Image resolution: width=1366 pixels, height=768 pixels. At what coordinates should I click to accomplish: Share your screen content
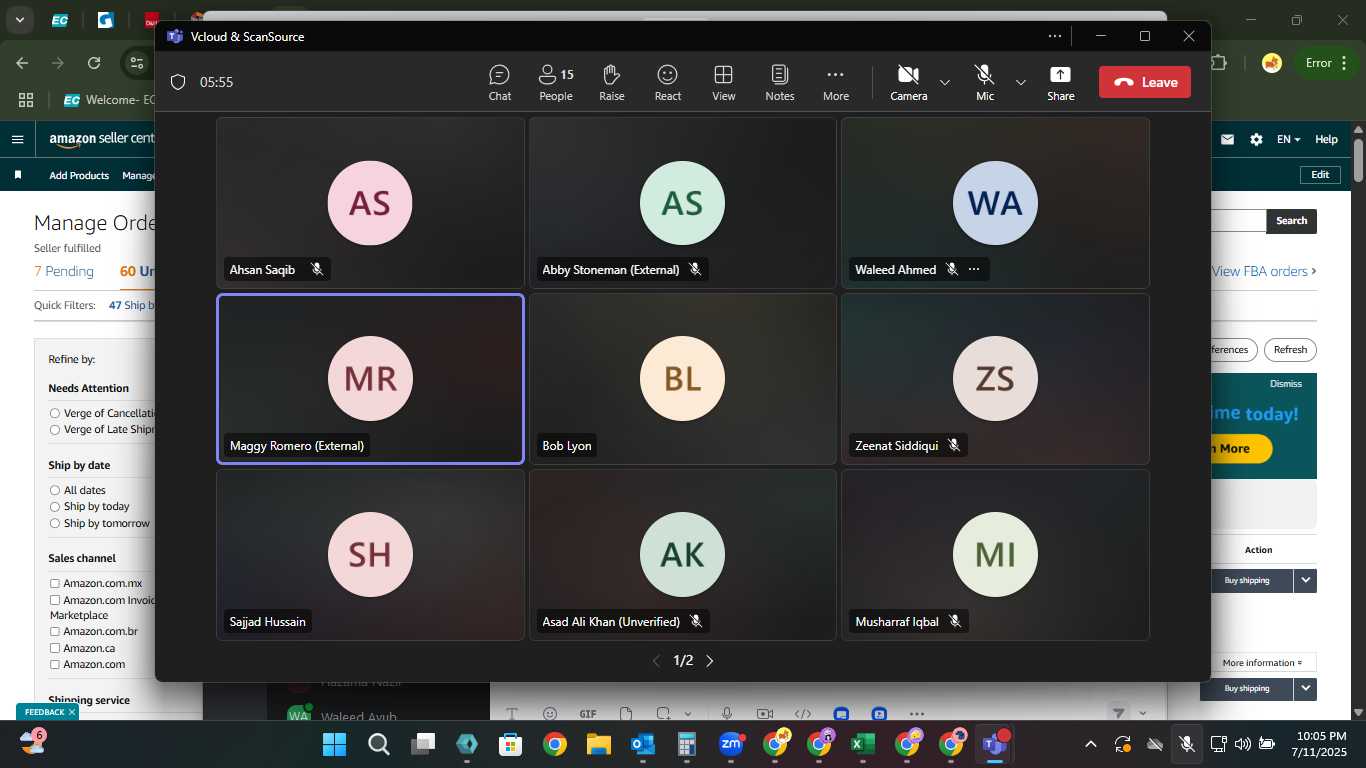click(1061, 82)
